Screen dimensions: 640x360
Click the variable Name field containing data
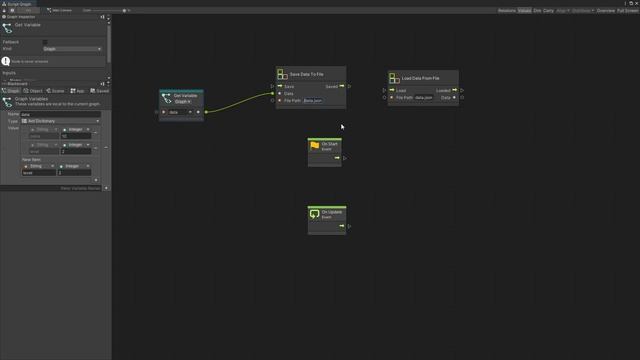(60, 114)
